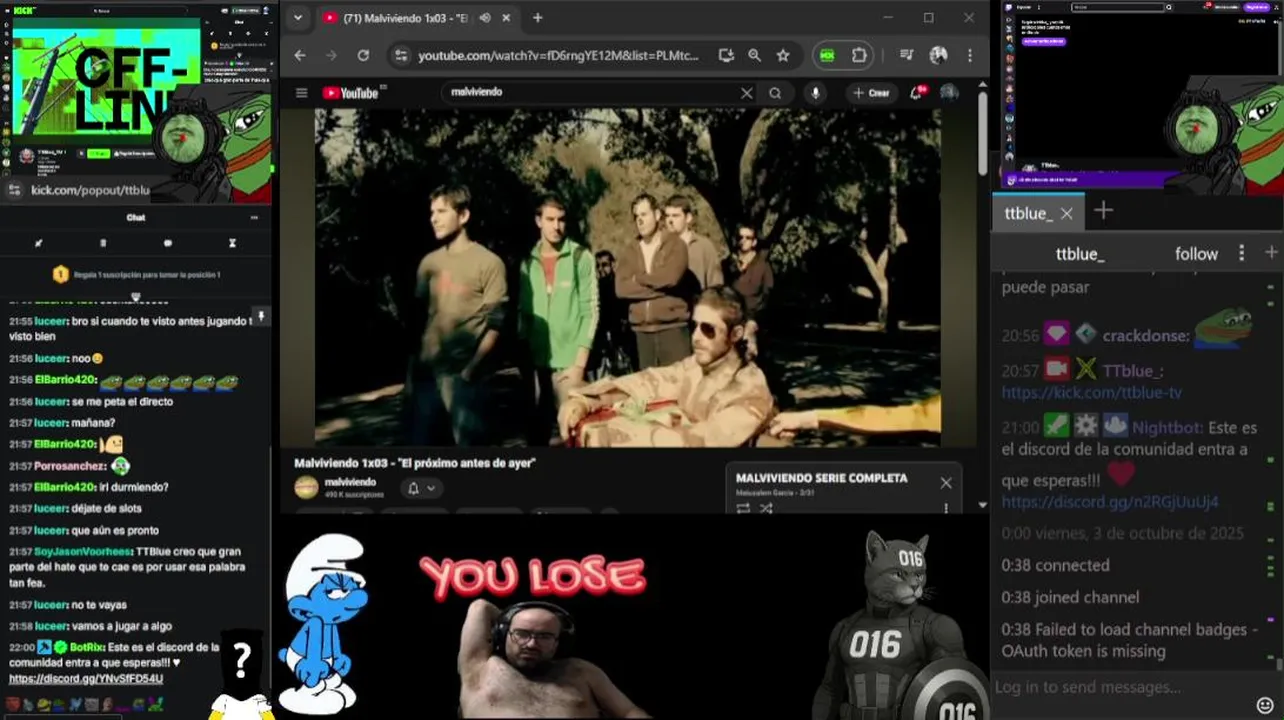
Task: Click SoyJasonVoorhees username in Kick chat
Action: pos(83,552)
